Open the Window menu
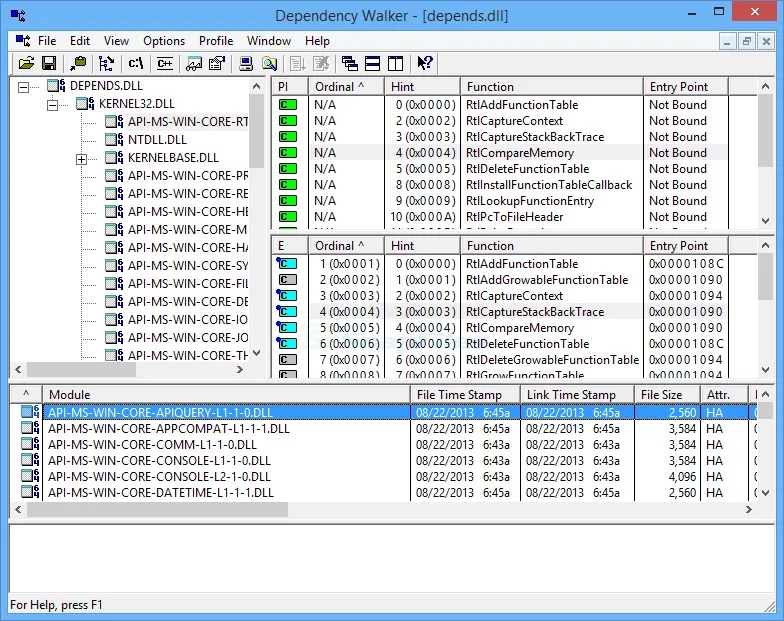 tap(269, 40)
